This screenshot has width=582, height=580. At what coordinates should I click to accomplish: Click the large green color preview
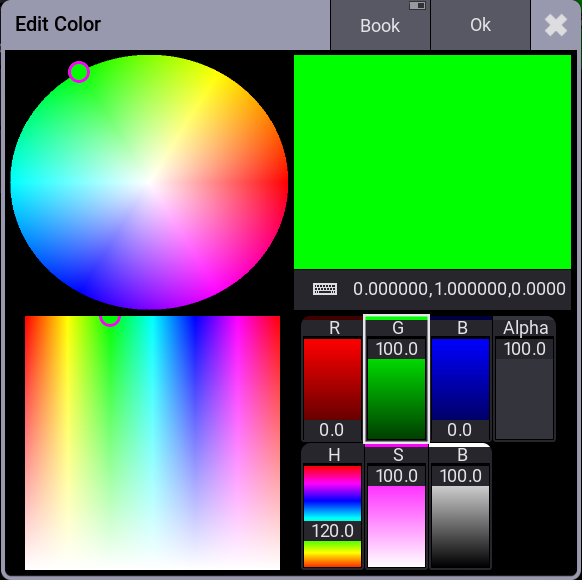tap(432, 162)
